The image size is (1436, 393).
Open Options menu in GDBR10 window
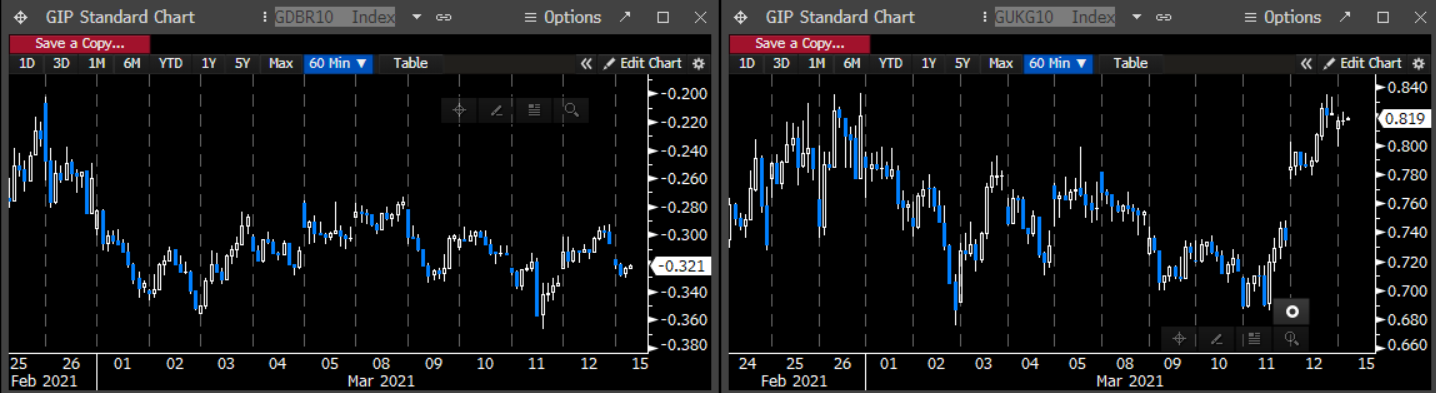563,17
